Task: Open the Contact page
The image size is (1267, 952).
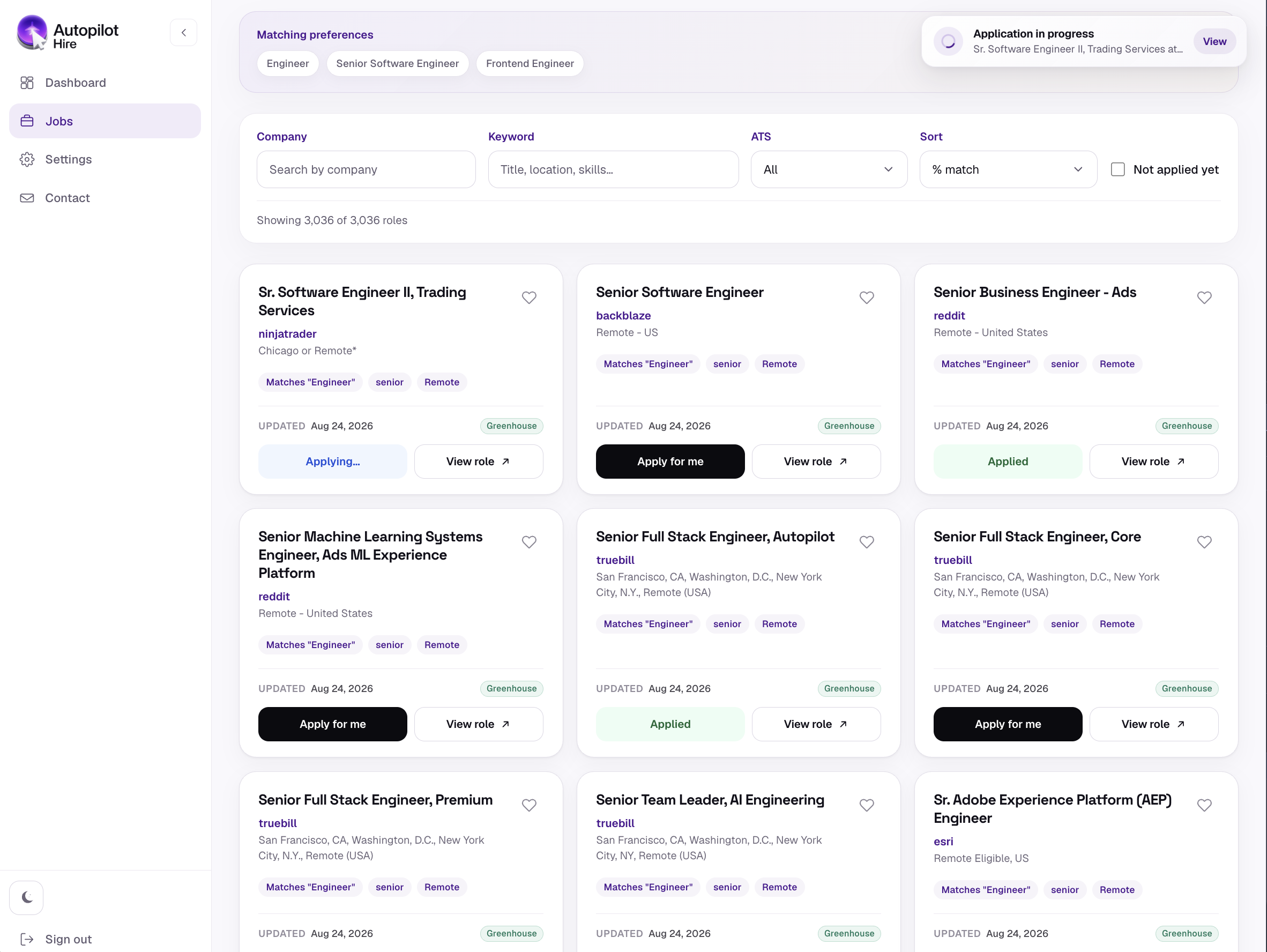Action: pyautogui.click(x=105, y=198)
